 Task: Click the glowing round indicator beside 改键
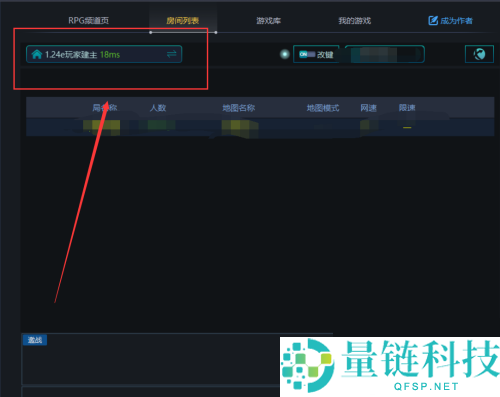[x=284, y=54]
